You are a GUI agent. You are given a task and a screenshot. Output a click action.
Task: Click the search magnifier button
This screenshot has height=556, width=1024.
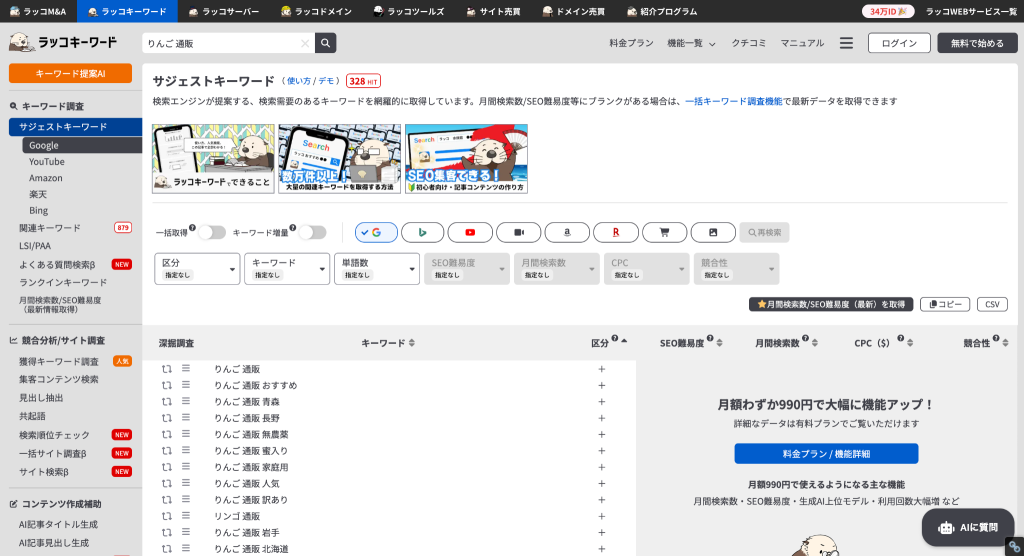[325, 43]
